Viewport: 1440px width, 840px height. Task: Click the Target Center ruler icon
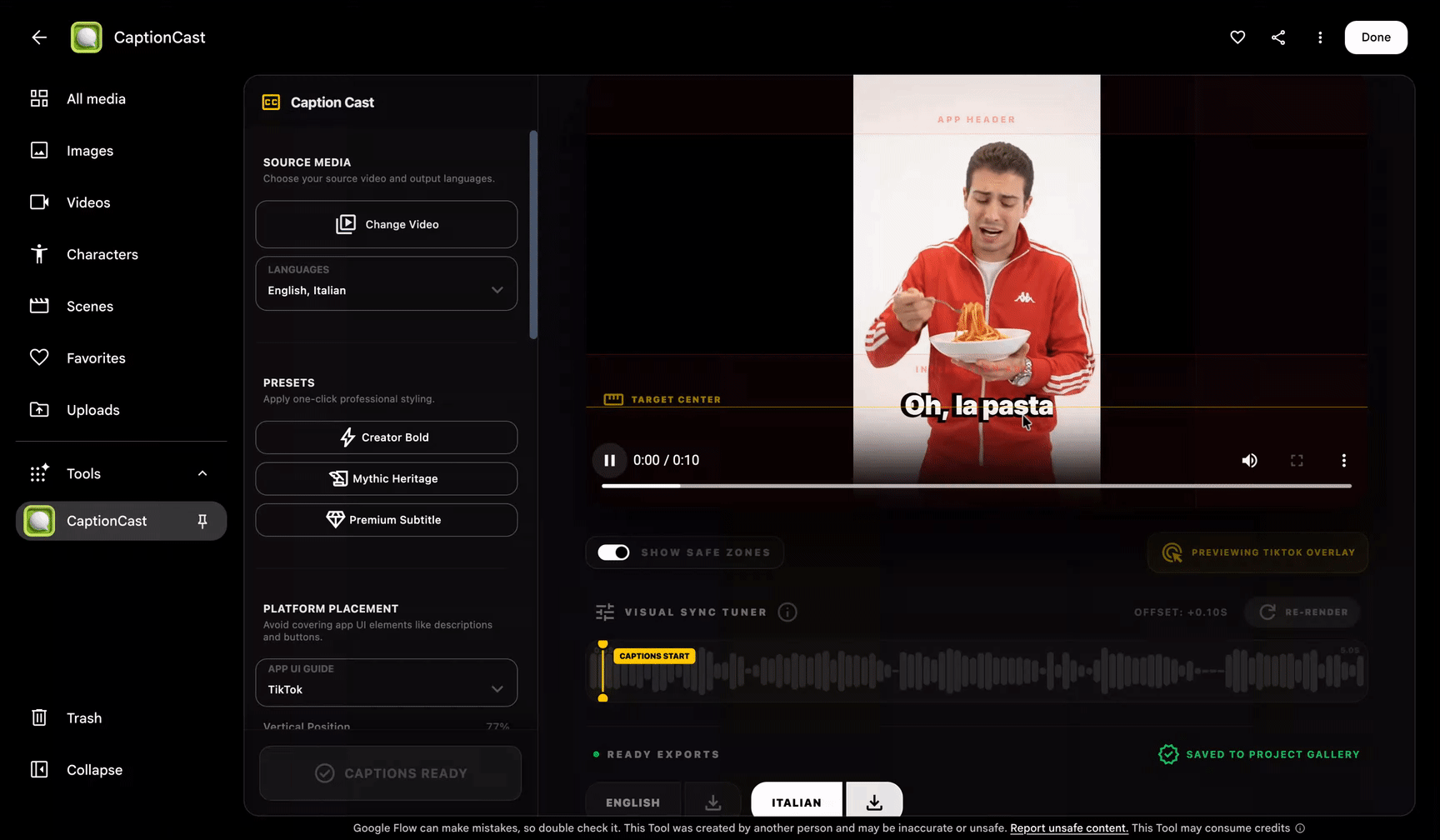(x=613, y=399)
